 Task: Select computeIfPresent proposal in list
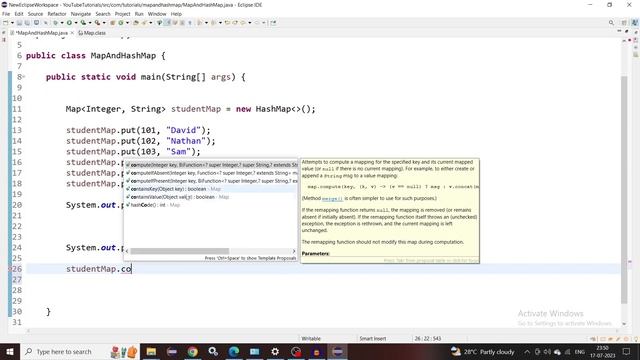211,181
